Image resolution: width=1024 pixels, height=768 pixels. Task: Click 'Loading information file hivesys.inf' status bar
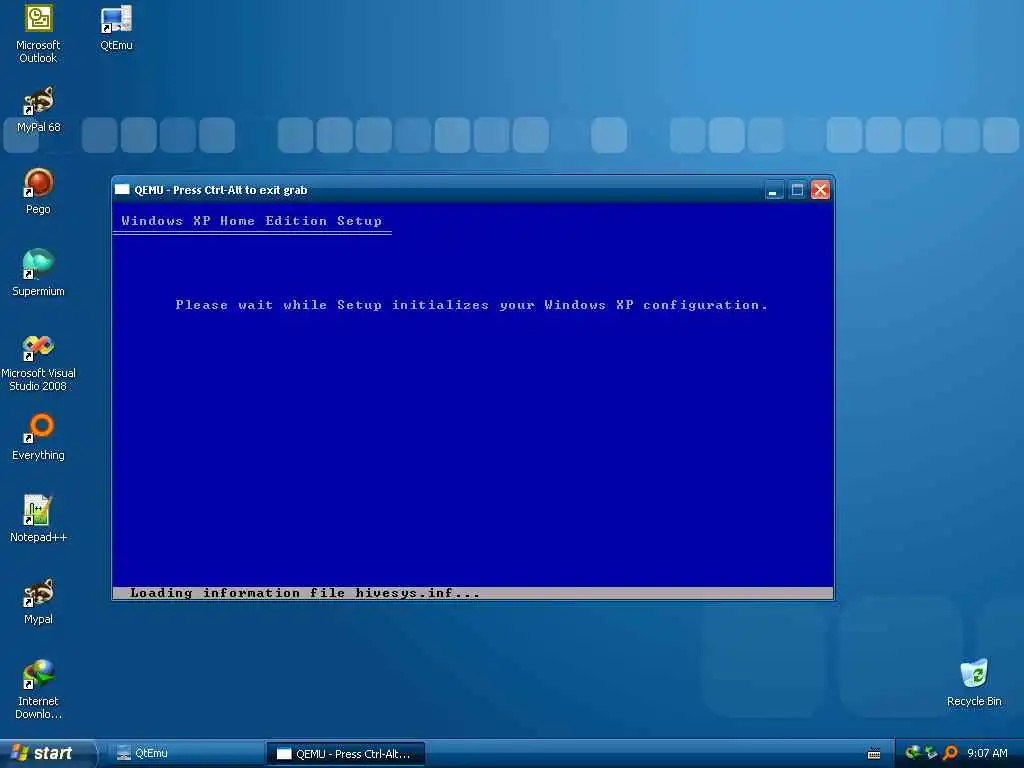pyautogui.click(x=473, y=593)
